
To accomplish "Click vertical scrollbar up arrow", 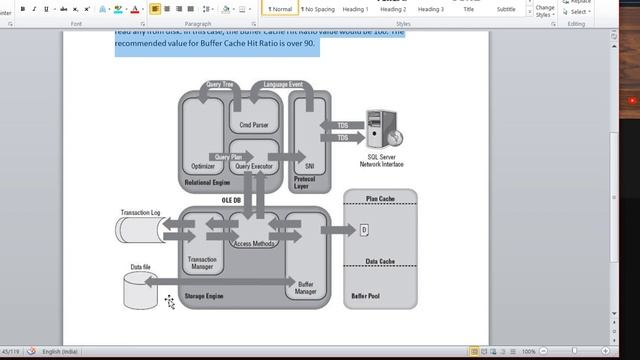I will [614, 46].
